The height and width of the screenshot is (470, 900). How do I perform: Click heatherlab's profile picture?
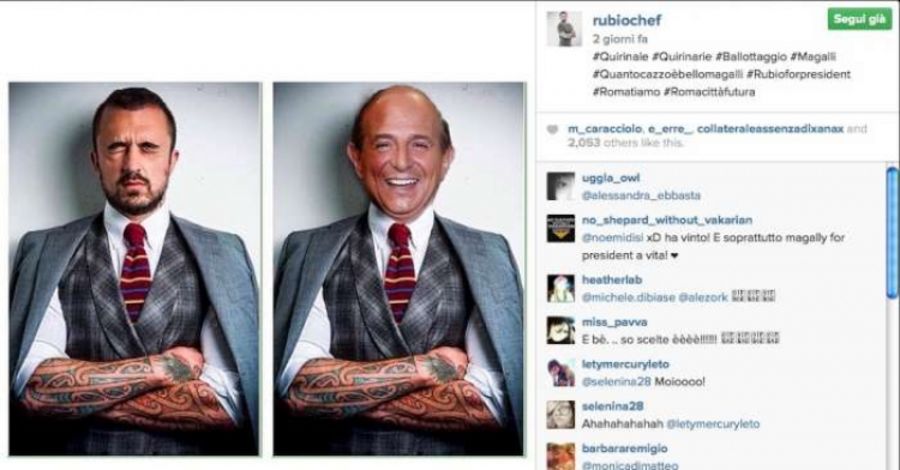pos(561,288)
